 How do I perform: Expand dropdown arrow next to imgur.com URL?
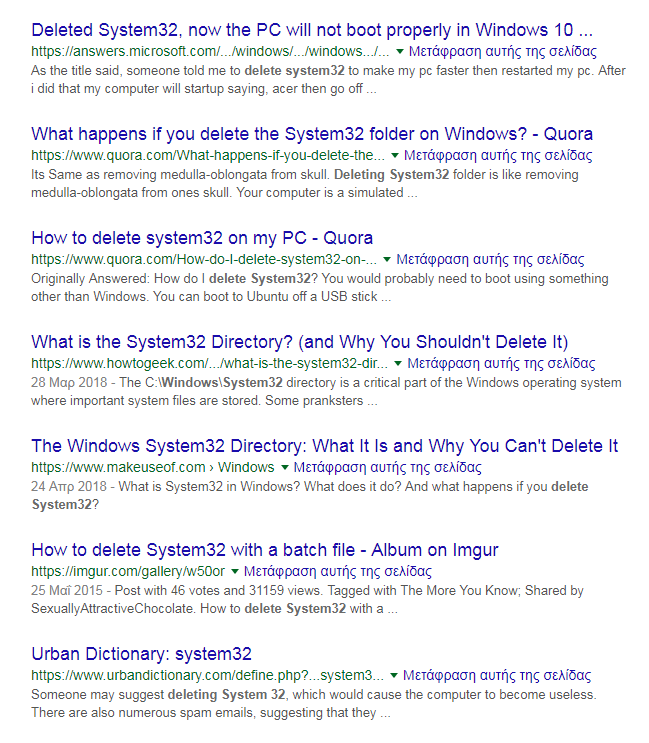click(x=234, y=572)
